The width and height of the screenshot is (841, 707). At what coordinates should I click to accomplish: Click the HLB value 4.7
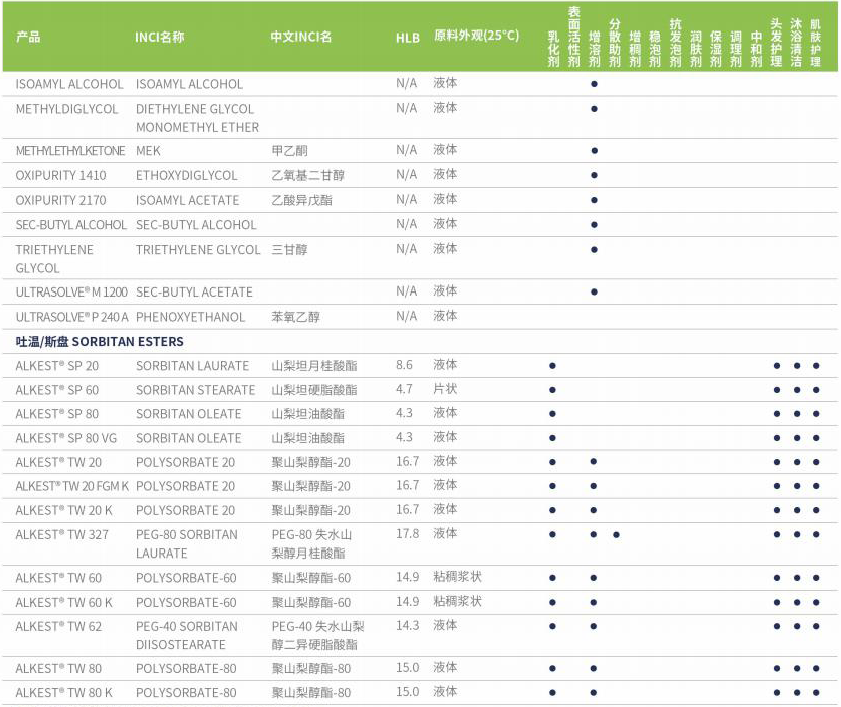[404, 389]
